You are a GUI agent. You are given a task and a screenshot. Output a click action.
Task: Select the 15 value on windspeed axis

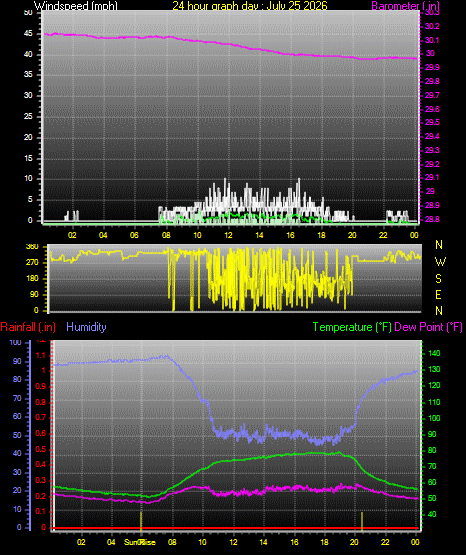[28, 158]
